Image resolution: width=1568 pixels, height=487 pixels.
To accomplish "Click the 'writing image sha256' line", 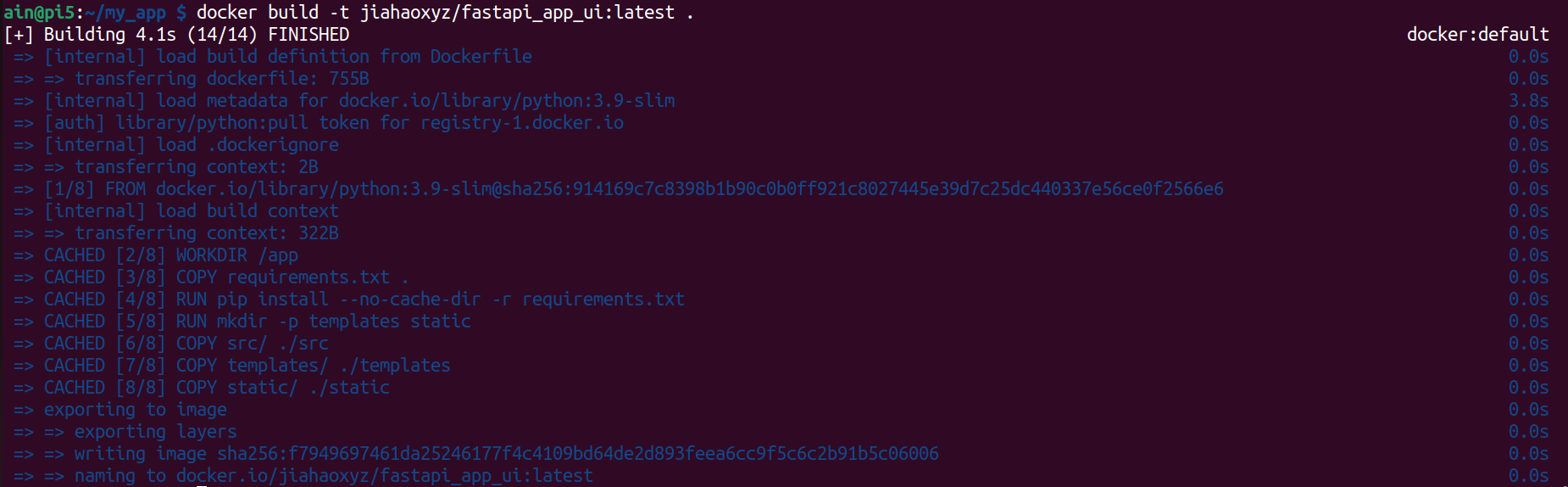I will [507, 454].
